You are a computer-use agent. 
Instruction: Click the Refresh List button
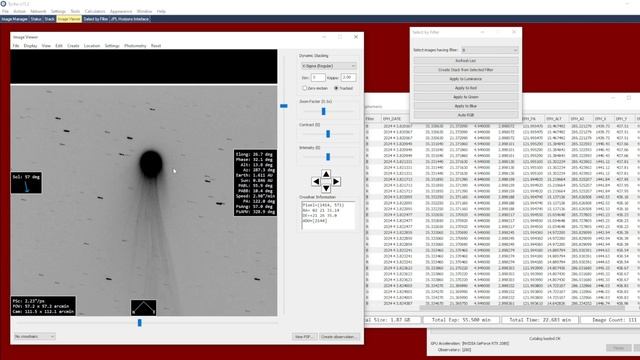(466, 61)
